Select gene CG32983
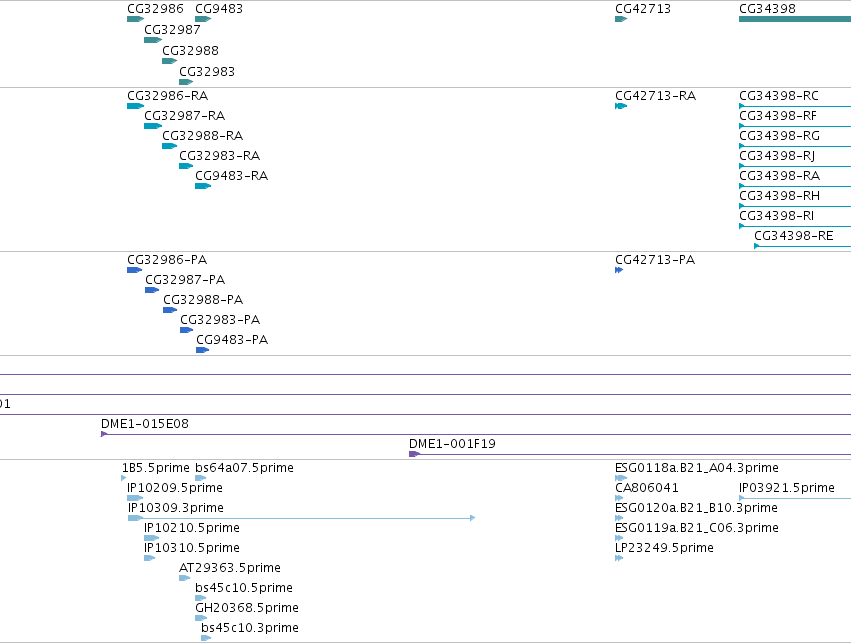This screenshot has height=643, width=851. (x=186, y=82)
